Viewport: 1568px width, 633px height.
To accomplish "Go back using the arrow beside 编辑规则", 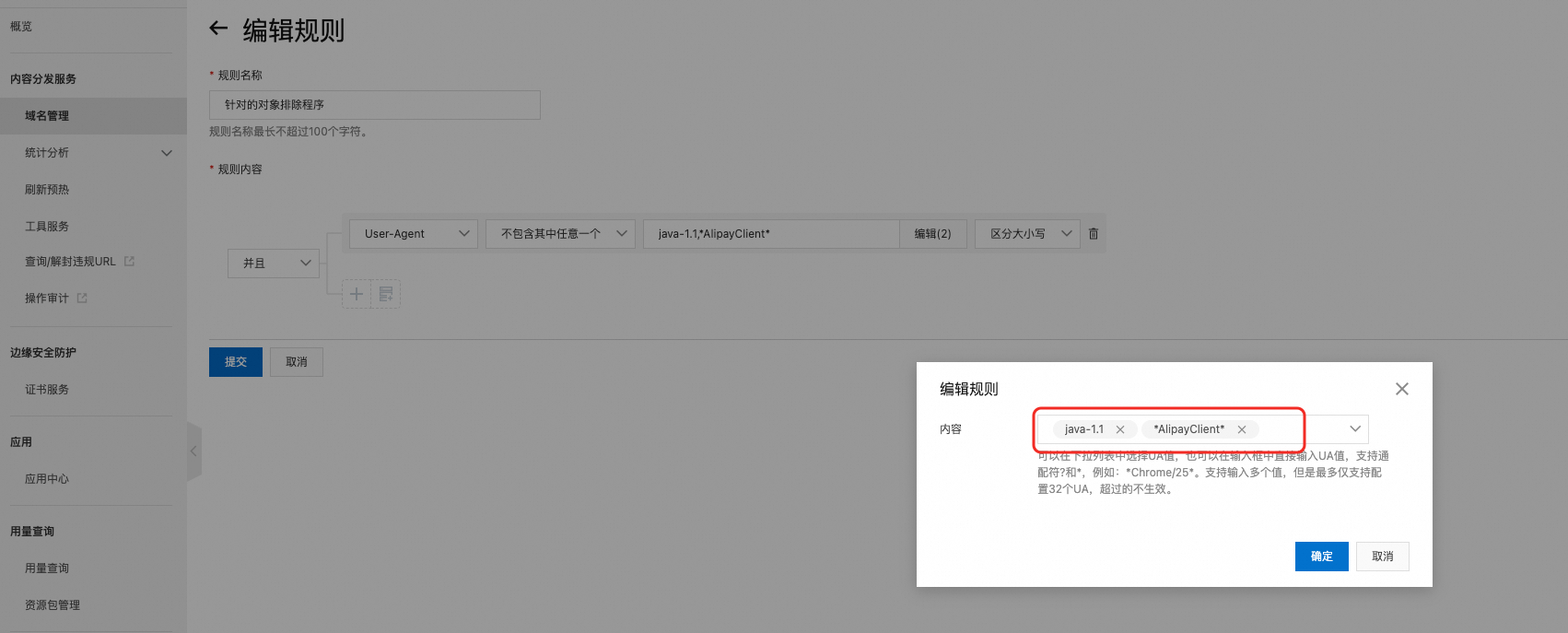I will pos(218,29).
